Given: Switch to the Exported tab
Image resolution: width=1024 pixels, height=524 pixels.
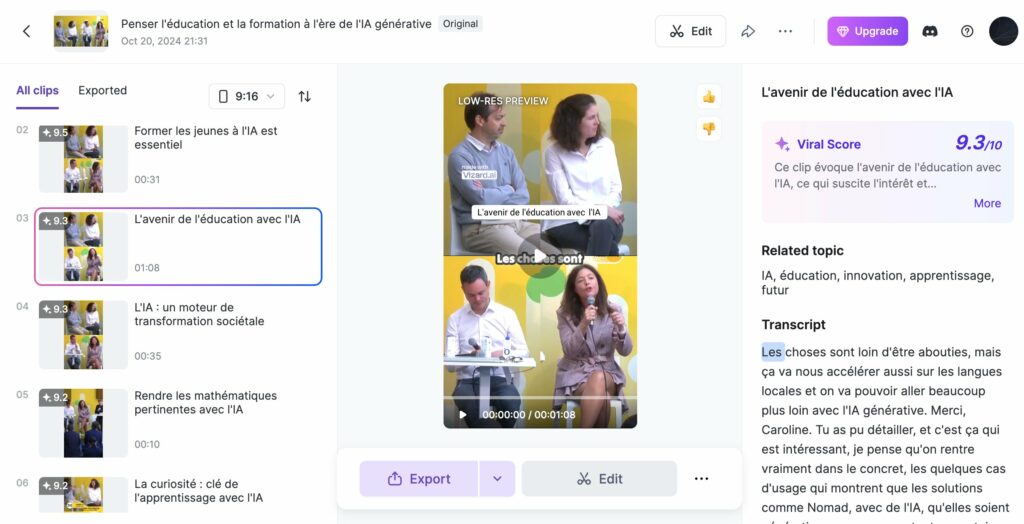Looking at the screenshot, I should pos(102,91).
